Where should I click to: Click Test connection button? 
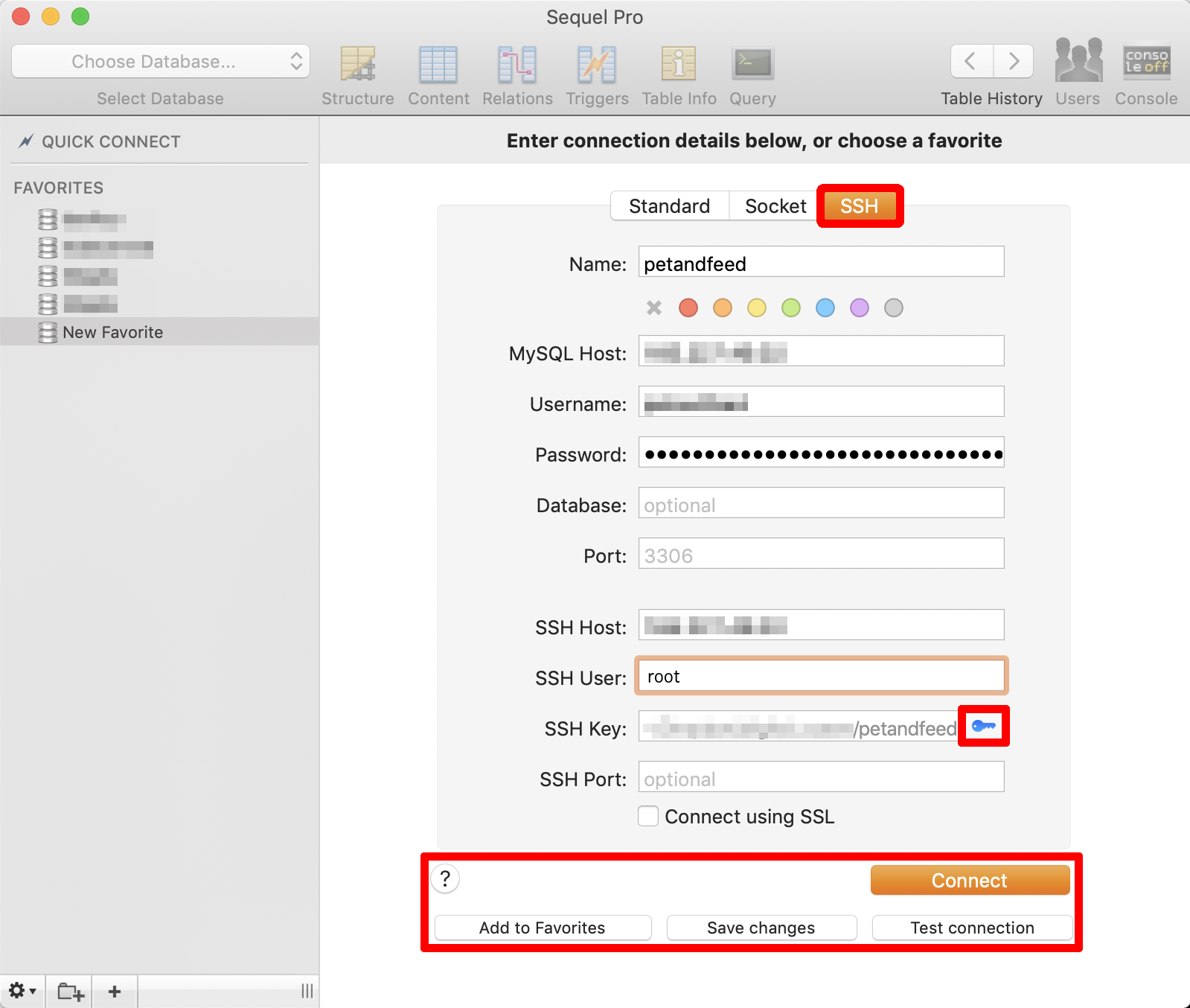[972, 928]
